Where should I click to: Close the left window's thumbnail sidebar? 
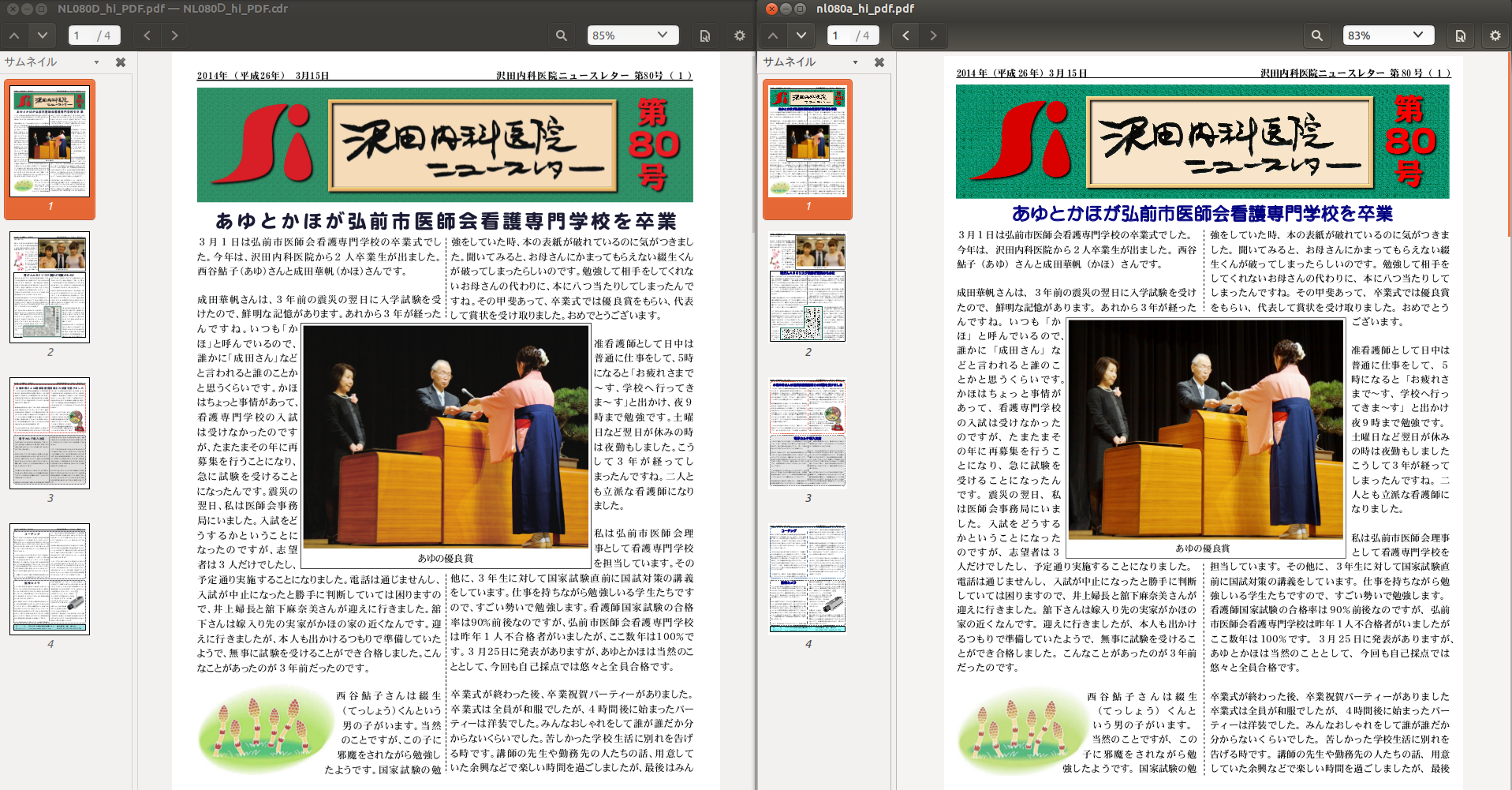121,62
